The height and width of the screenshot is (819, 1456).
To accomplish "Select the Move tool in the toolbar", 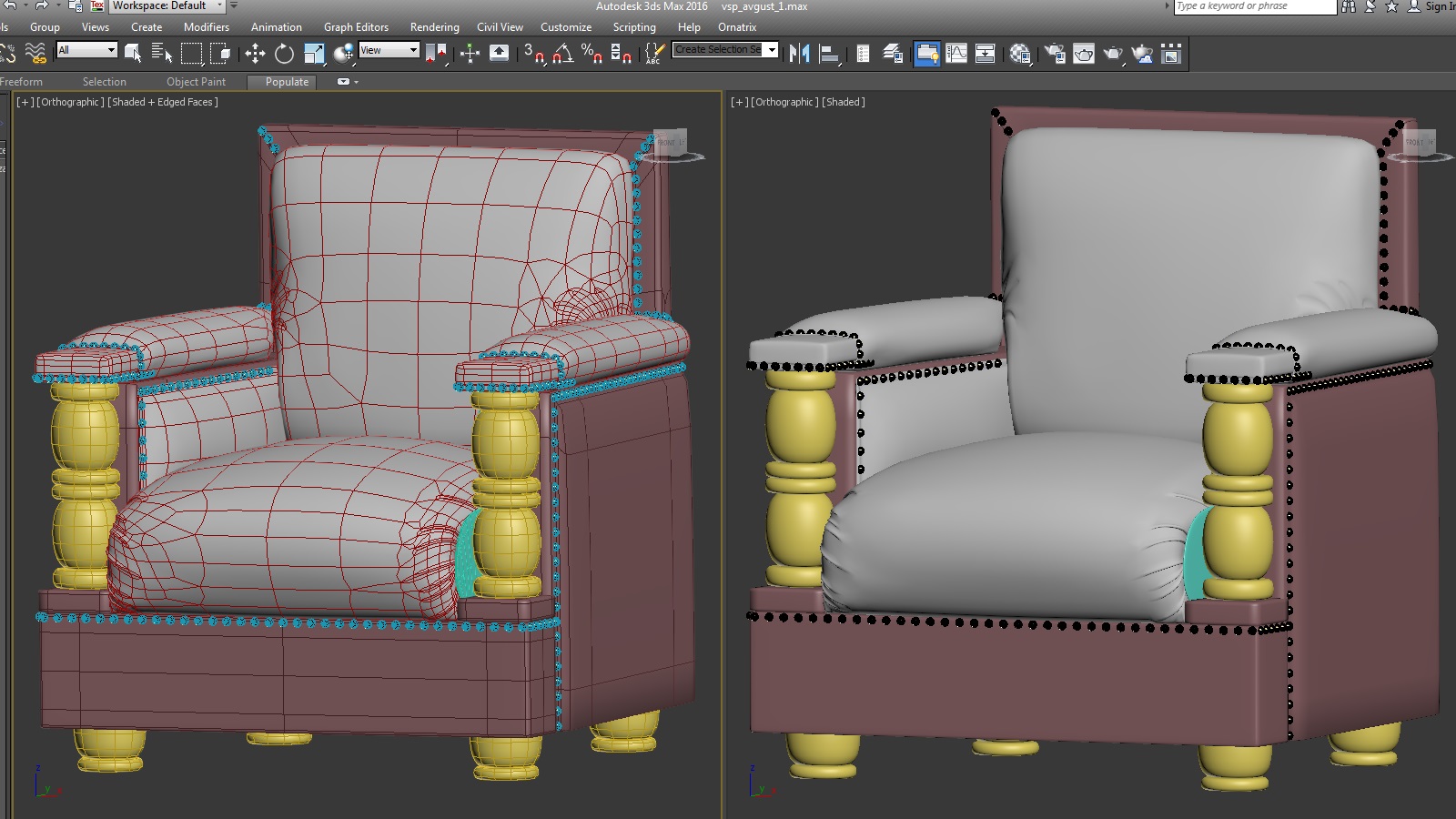I will pyautogui.click(x=255, y=54).
